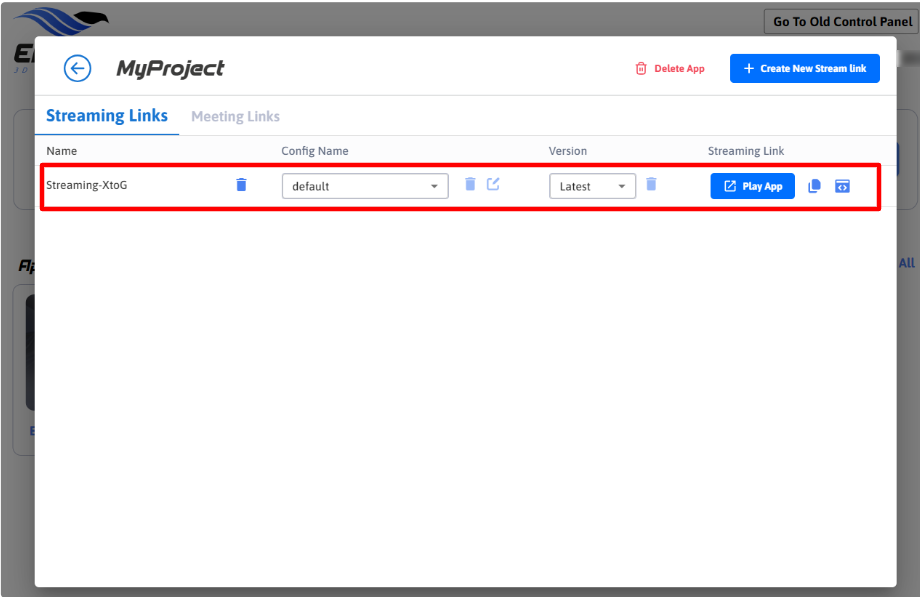Copy the streaming link

coord(814,186)
